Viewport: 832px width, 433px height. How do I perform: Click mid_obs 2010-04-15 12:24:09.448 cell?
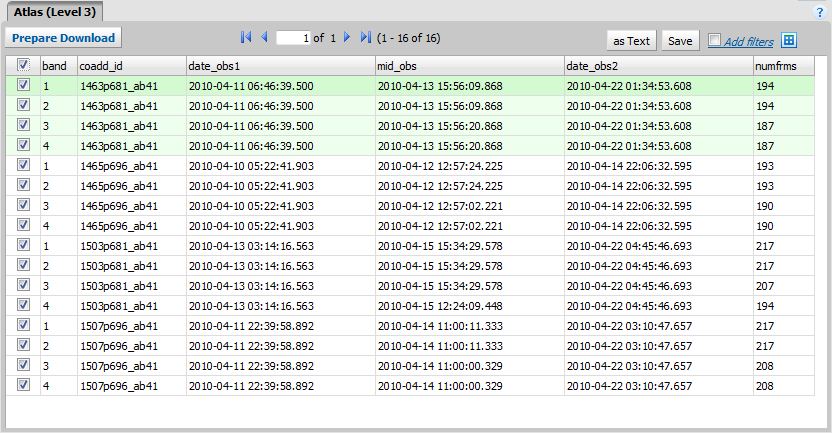440,306
